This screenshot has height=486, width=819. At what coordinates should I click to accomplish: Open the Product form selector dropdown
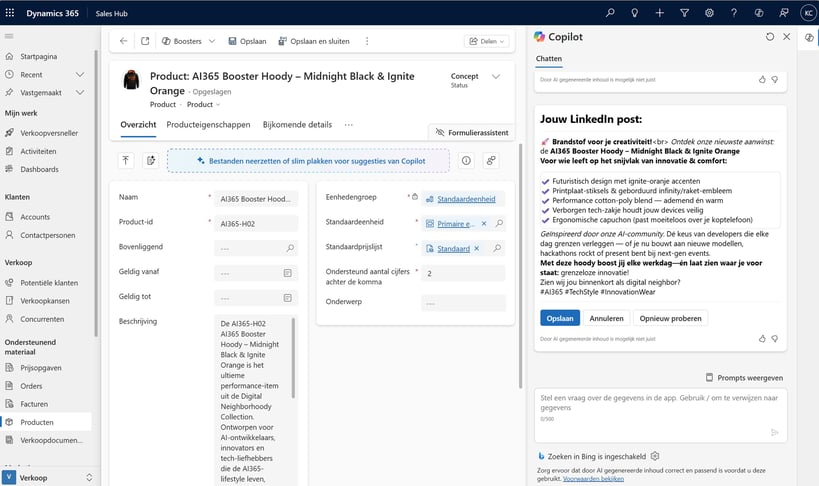pyautogui.click(x=204, y=105)
